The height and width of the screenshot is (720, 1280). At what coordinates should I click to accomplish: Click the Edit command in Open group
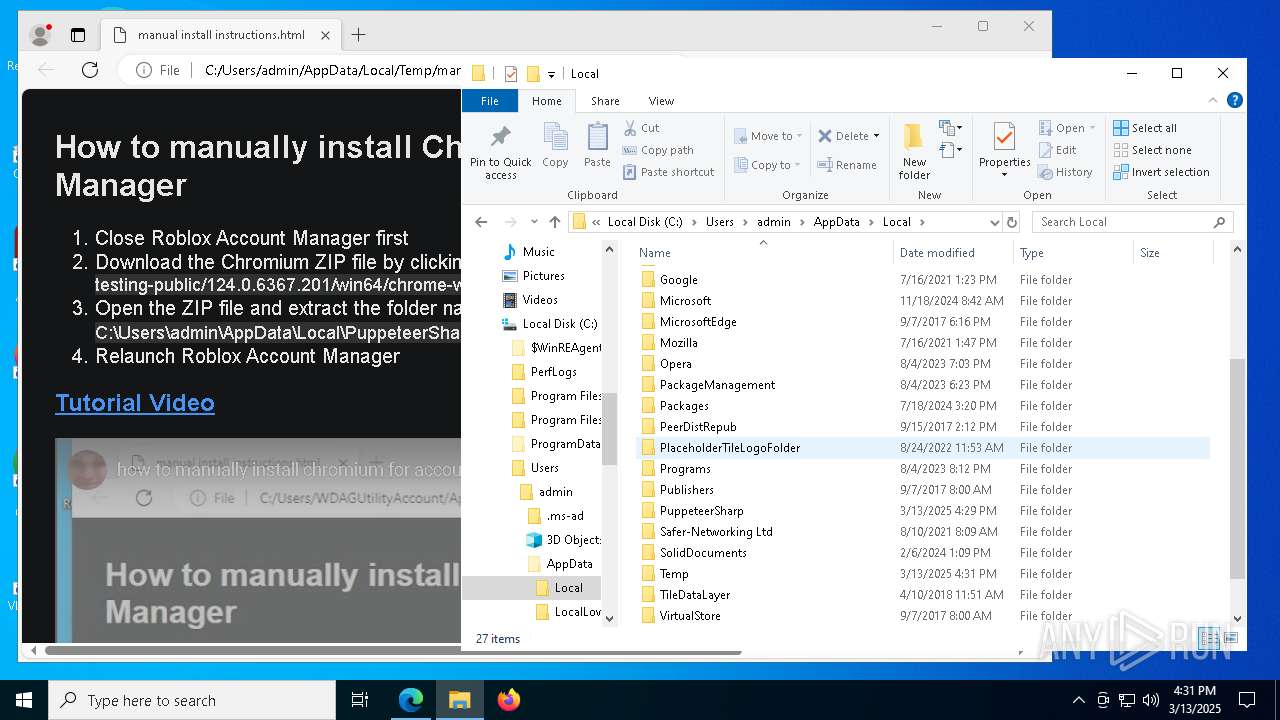(x=1058, y=150)
